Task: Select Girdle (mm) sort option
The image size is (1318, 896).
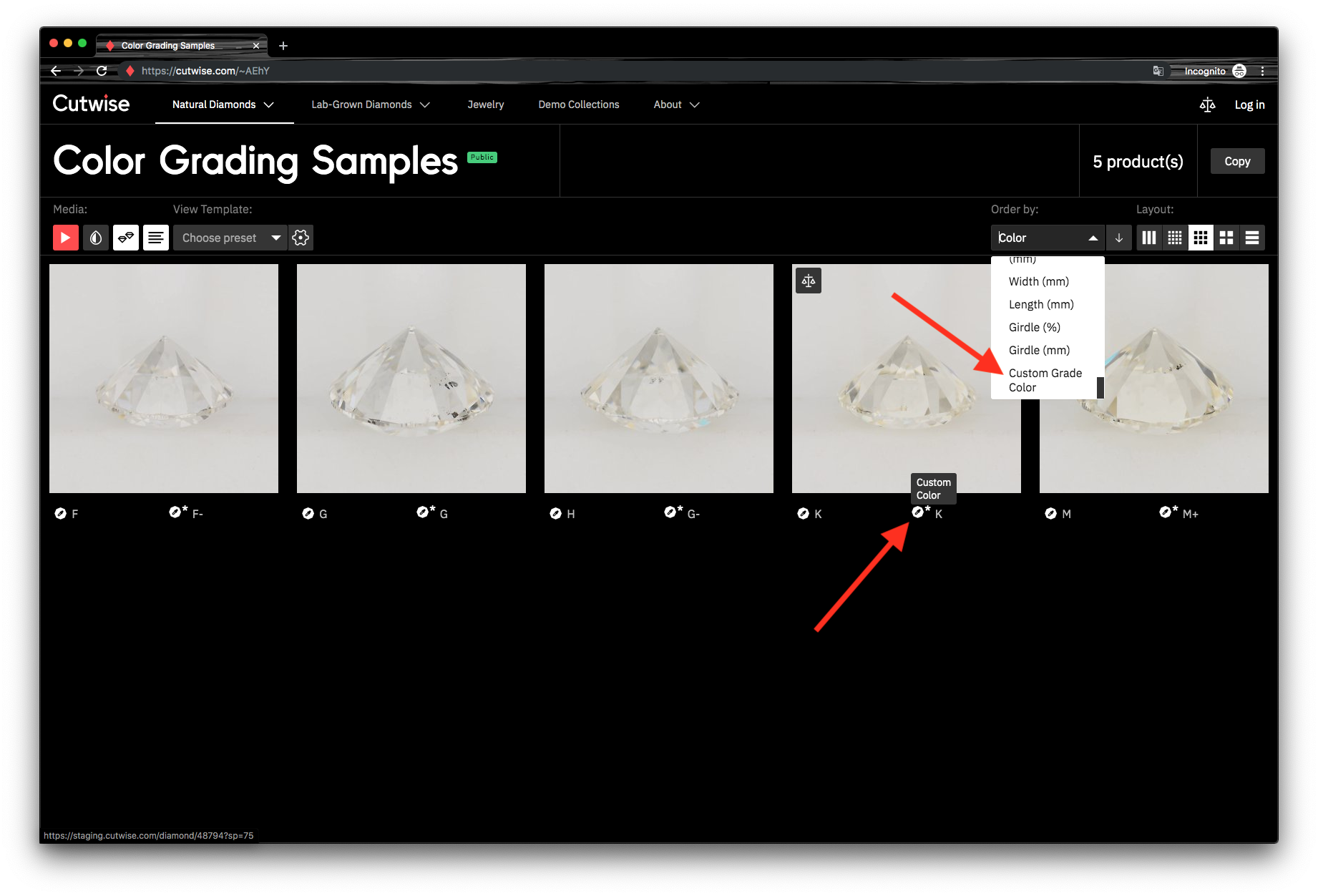Action: pyautogui.click(x=1040, y=350)
